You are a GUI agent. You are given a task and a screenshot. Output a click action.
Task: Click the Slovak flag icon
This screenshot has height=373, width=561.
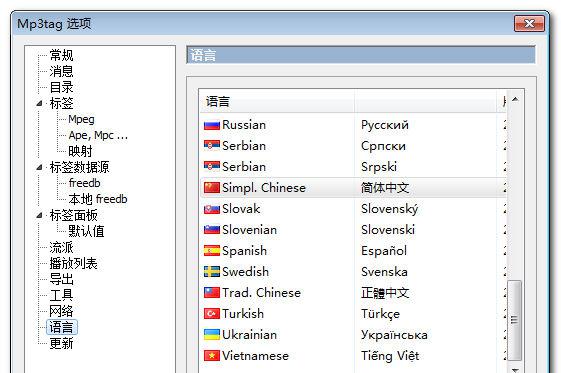click(211, 209)
